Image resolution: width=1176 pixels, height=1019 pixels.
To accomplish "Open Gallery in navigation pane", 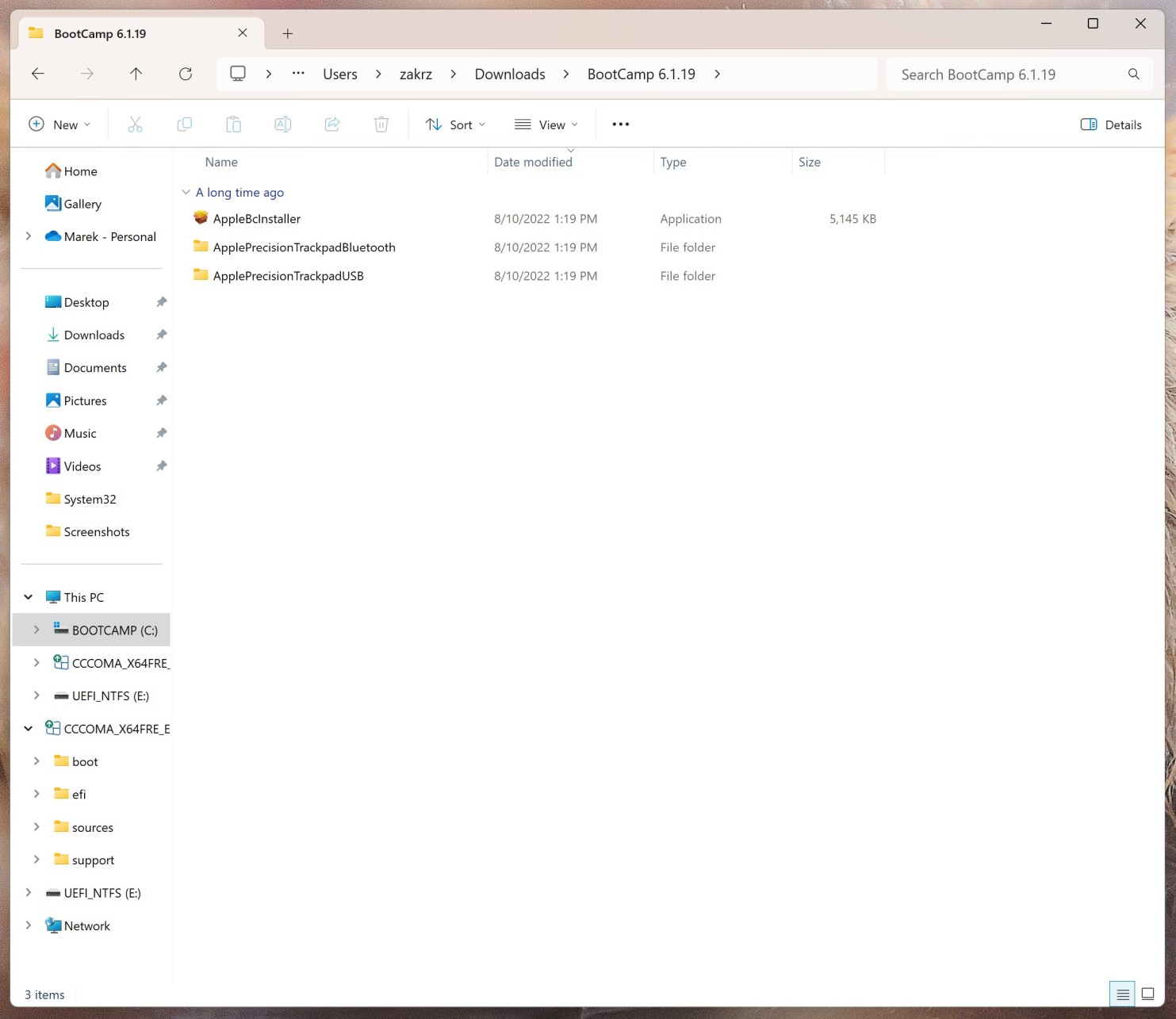I will coord(82,204).
